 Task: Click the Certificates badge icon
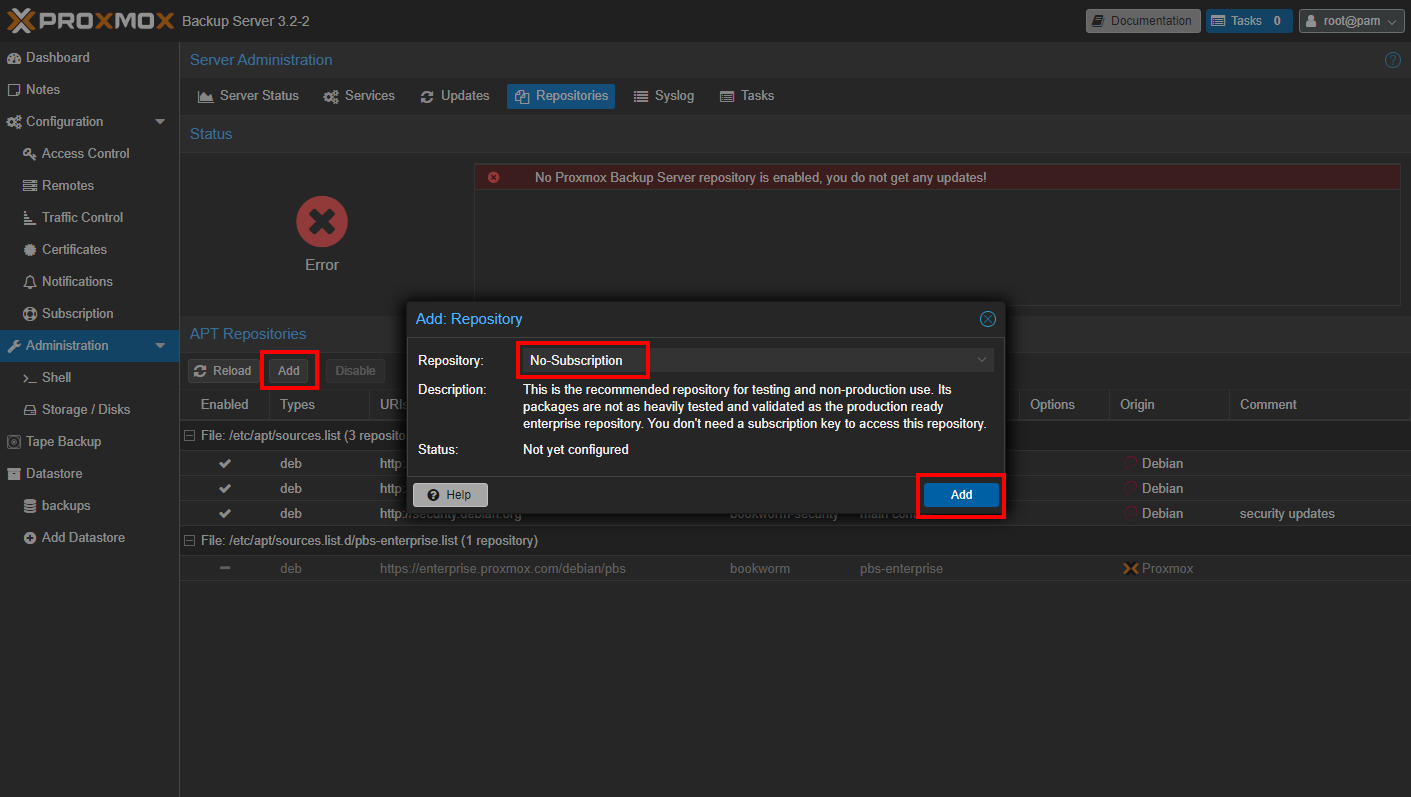pyautogui.click(x=30, y=250)
